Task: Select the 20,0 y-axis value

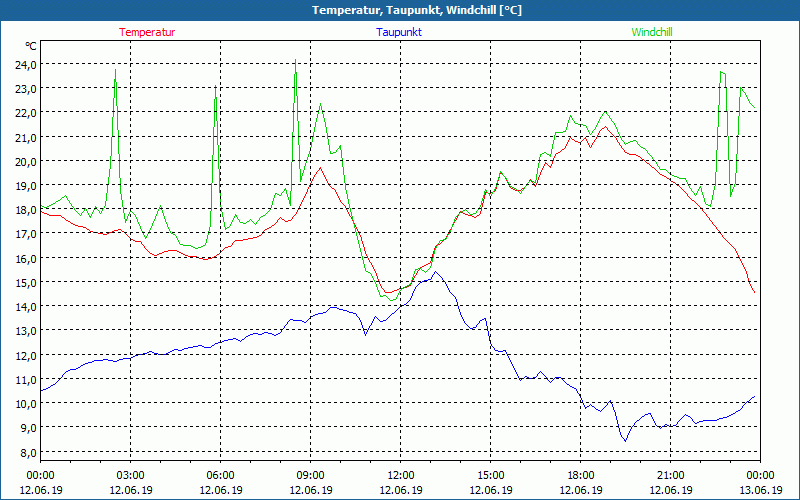Action: click(26, 161)
